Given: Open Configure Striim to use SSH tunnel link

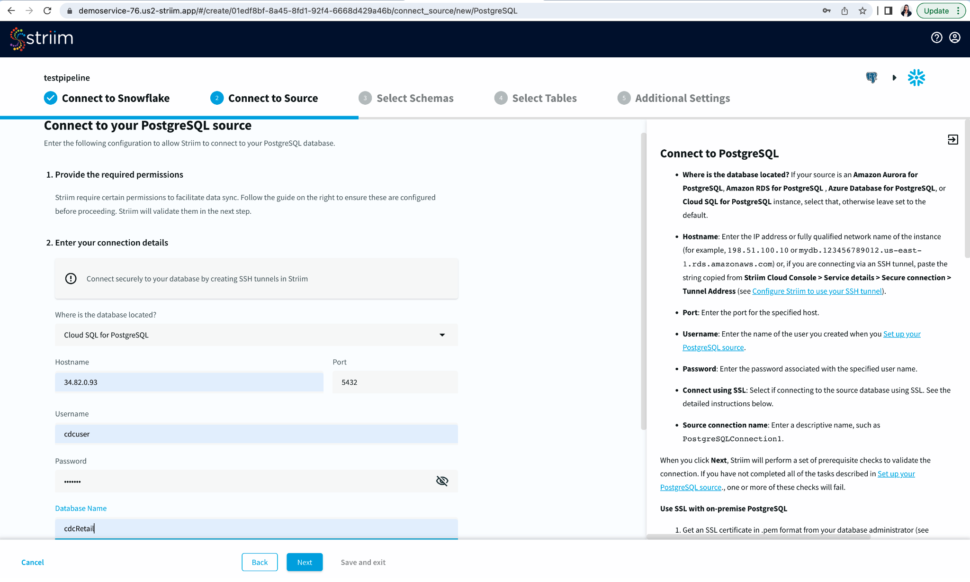Looking at the screenshot, I should coord(818,291).
